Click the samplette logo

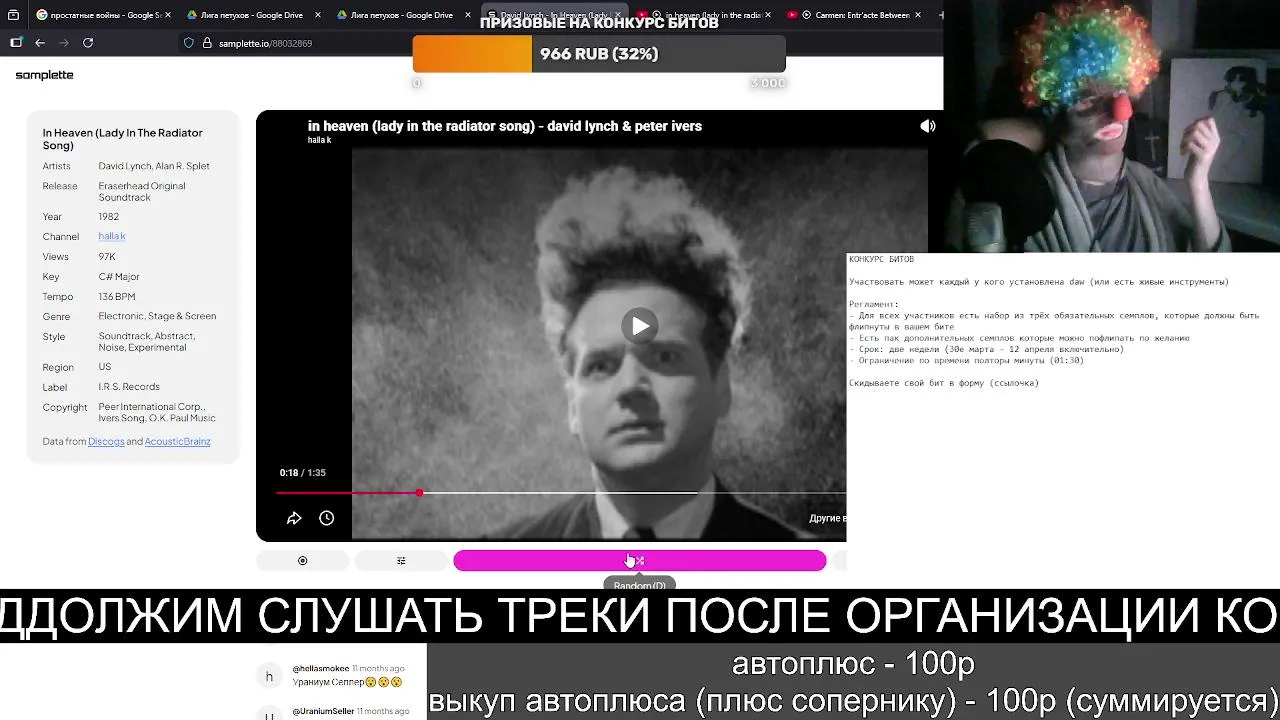[x=45, y=75]
